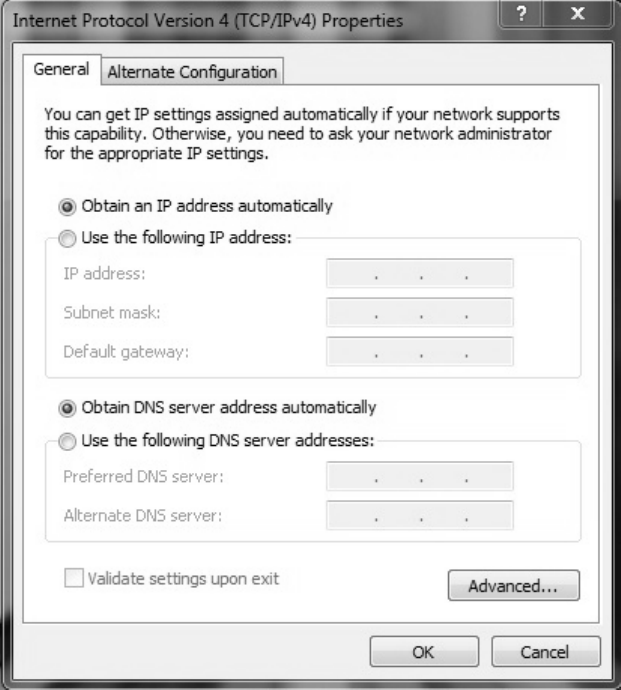Click first octet of Alternate DNS server
Viewport: 621px width, 690px height.
pyautogui.click(x=350, y=516)
